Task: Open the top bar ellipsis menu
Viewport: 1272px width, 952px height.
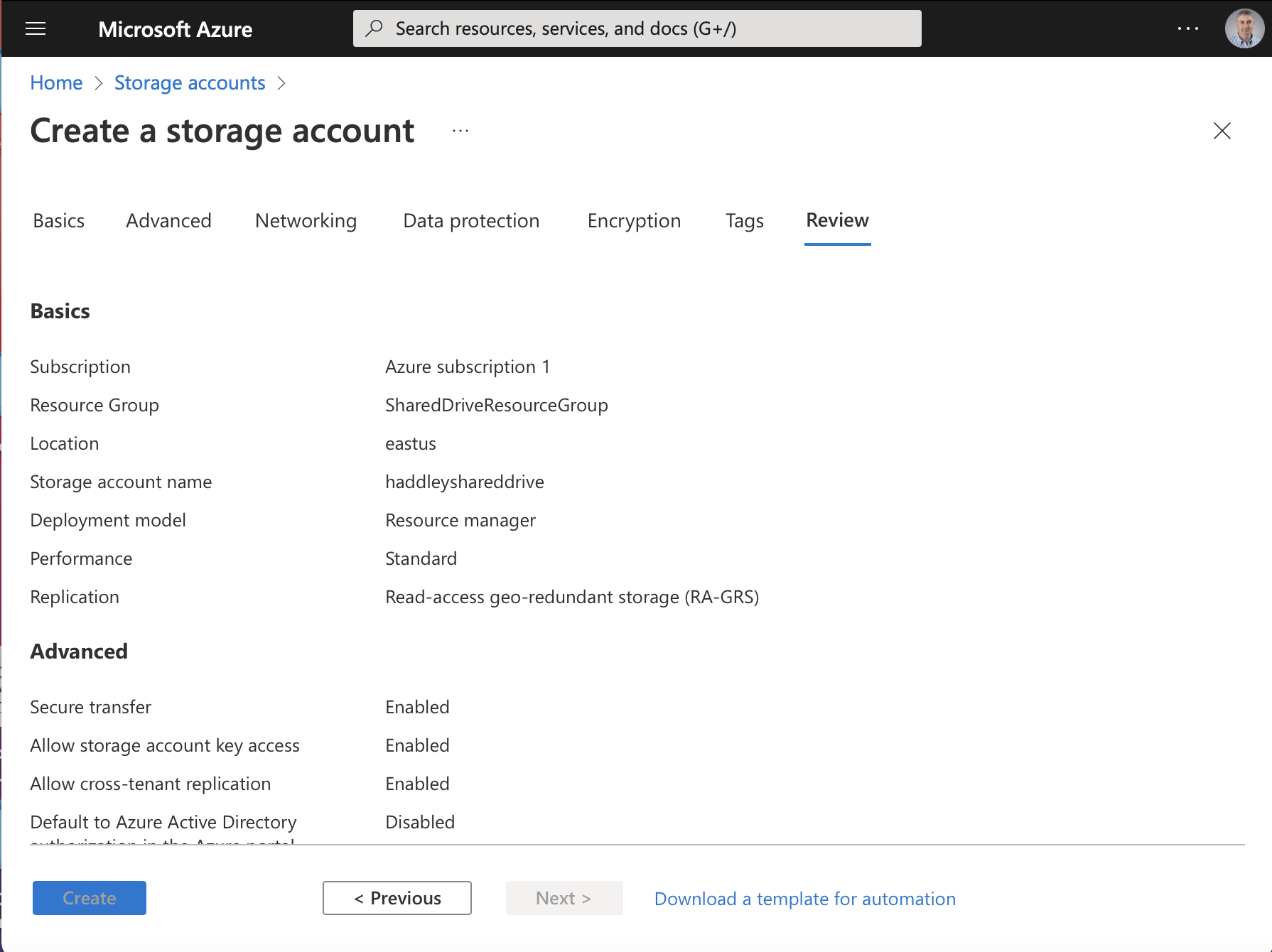Action: click(1187, 28)
